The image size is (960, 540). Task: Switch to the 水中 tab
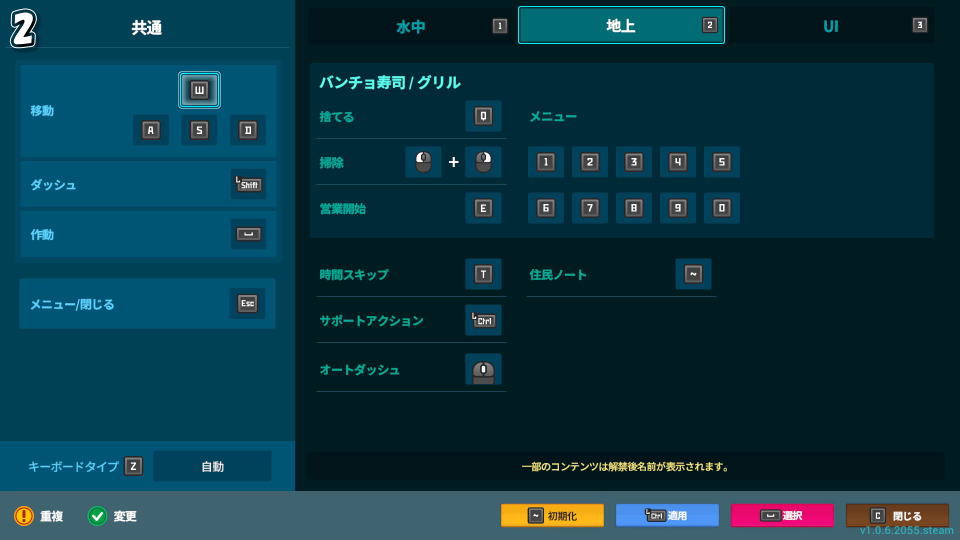pyautogui.click(x=411, y=26)
